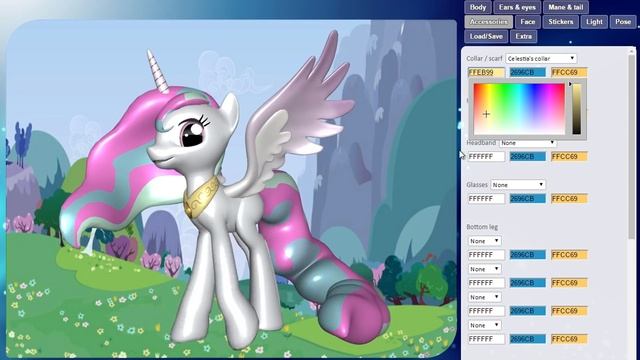Click the Glasses row FFCC69 color field

coord(569,199)
